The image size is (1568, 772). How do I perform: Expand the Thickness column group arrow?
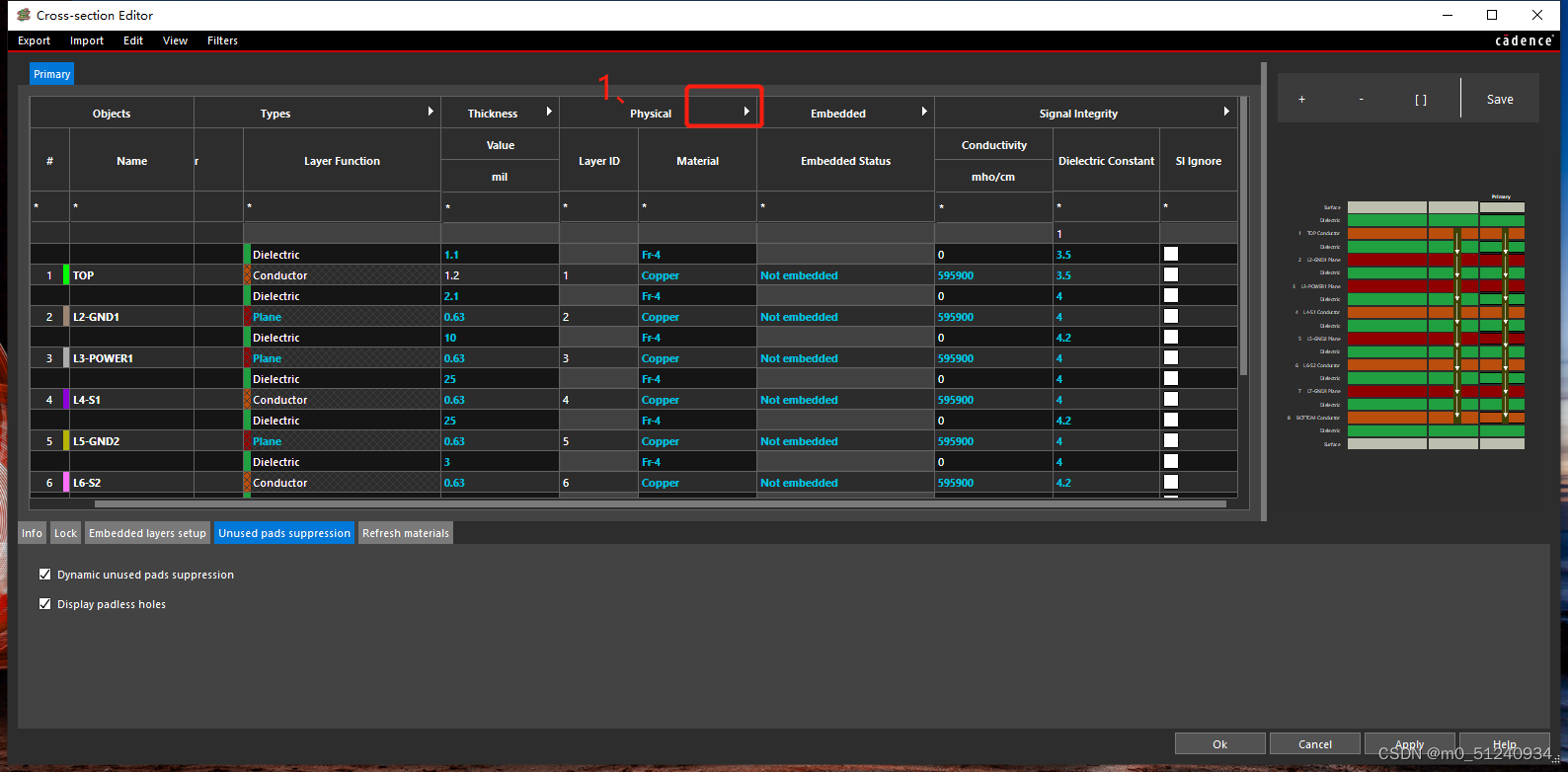[549, 112]
